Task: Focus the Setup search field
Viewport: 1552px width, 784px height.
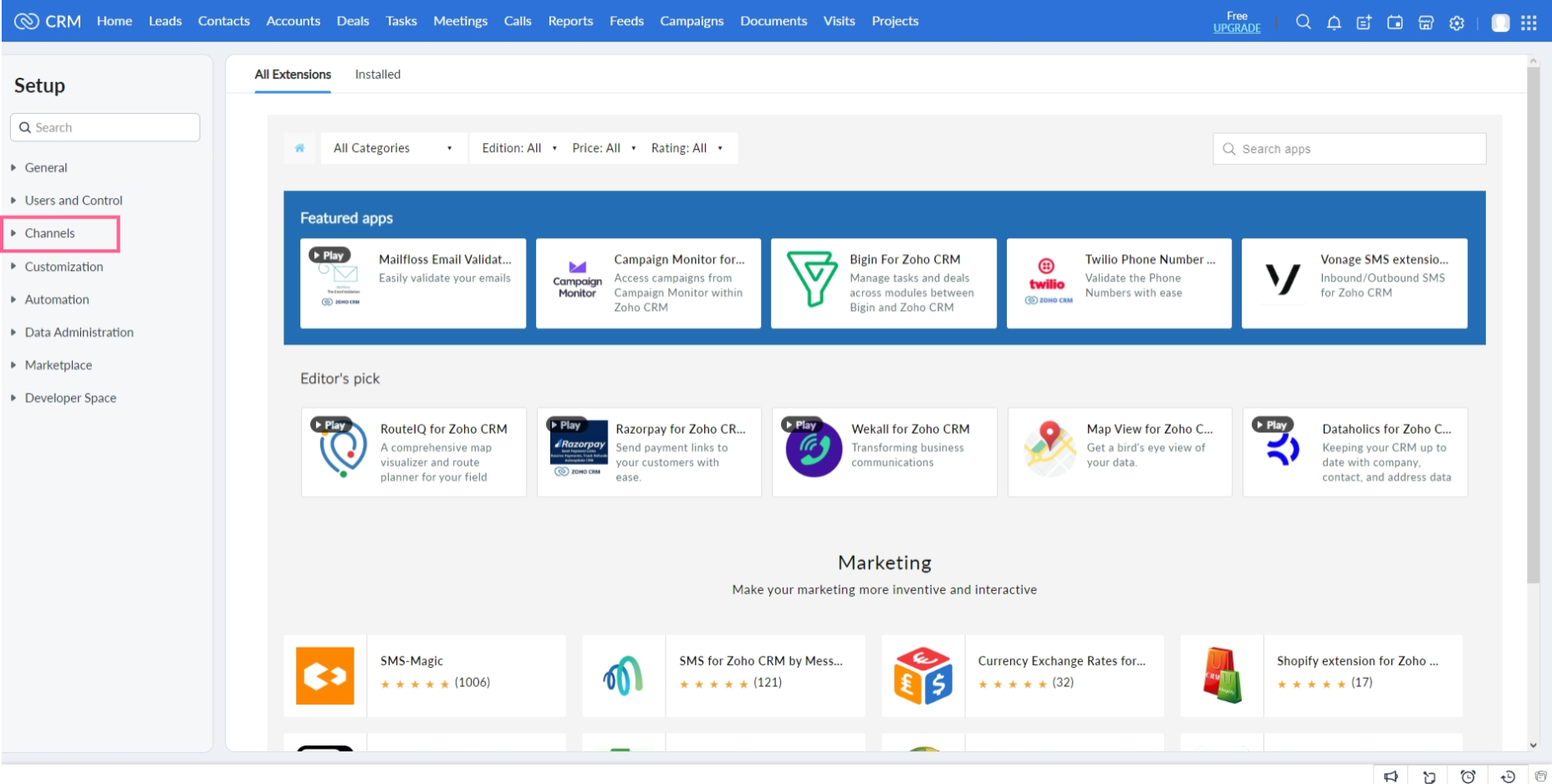Action: (x=105, y=128)
